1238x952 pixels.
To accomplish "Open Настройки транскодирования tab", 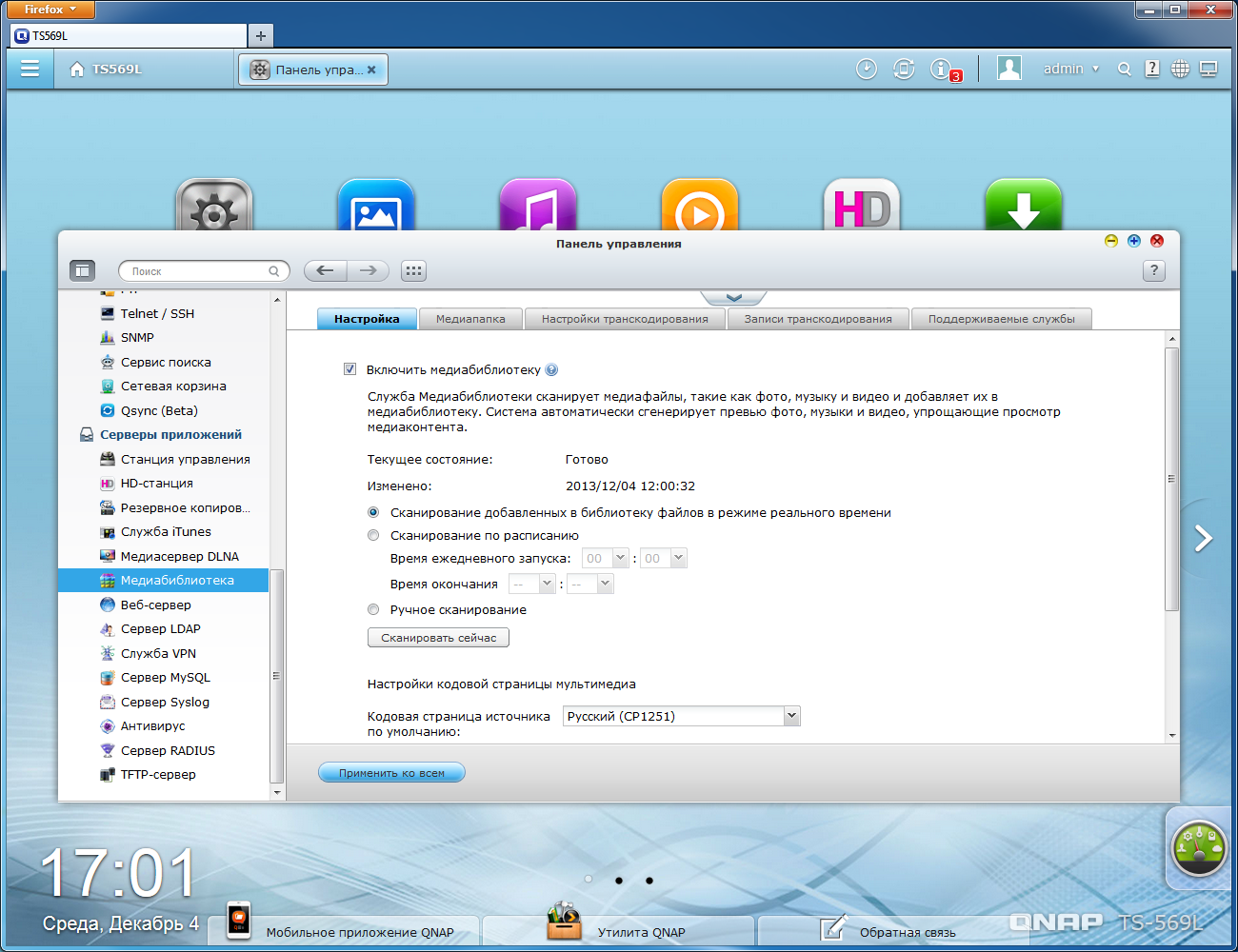I will point(625,319).
